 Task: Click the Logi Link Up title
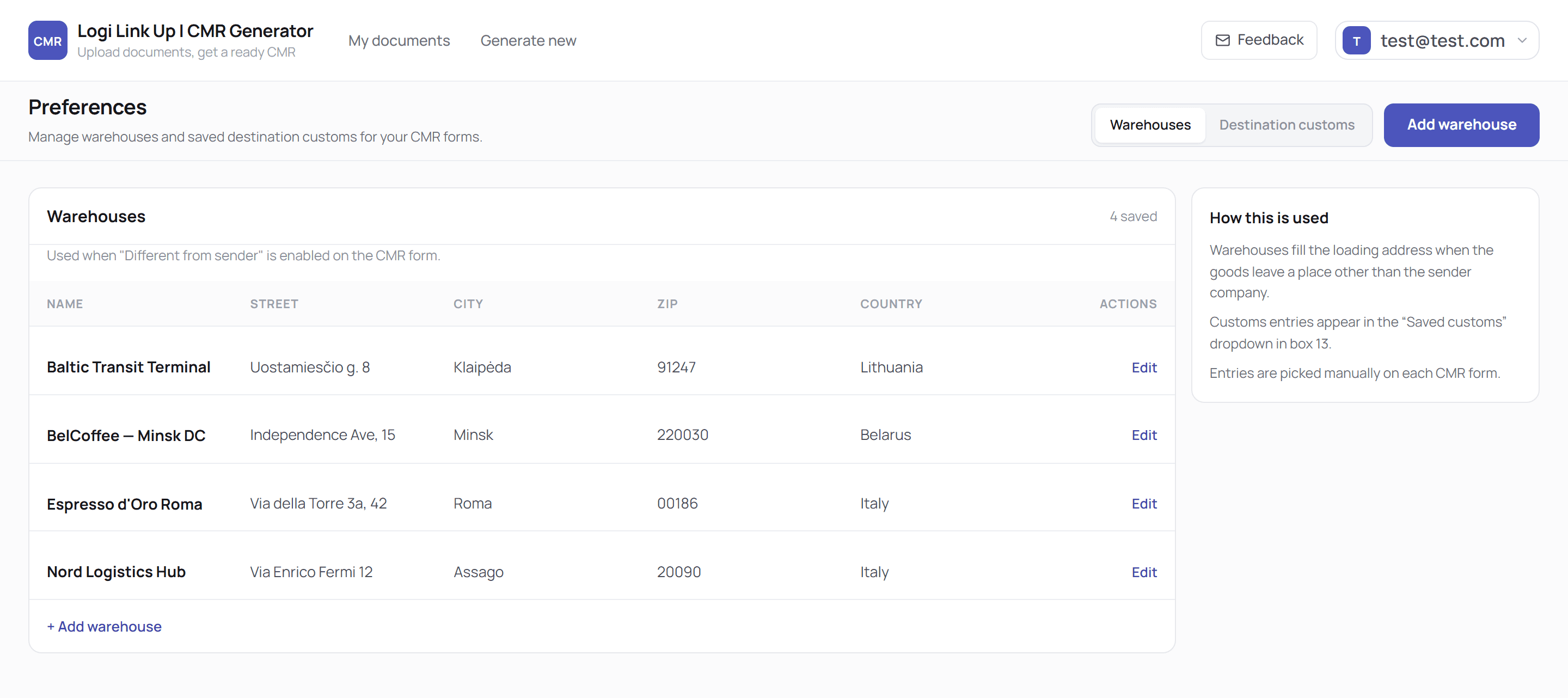coord(195,31)
